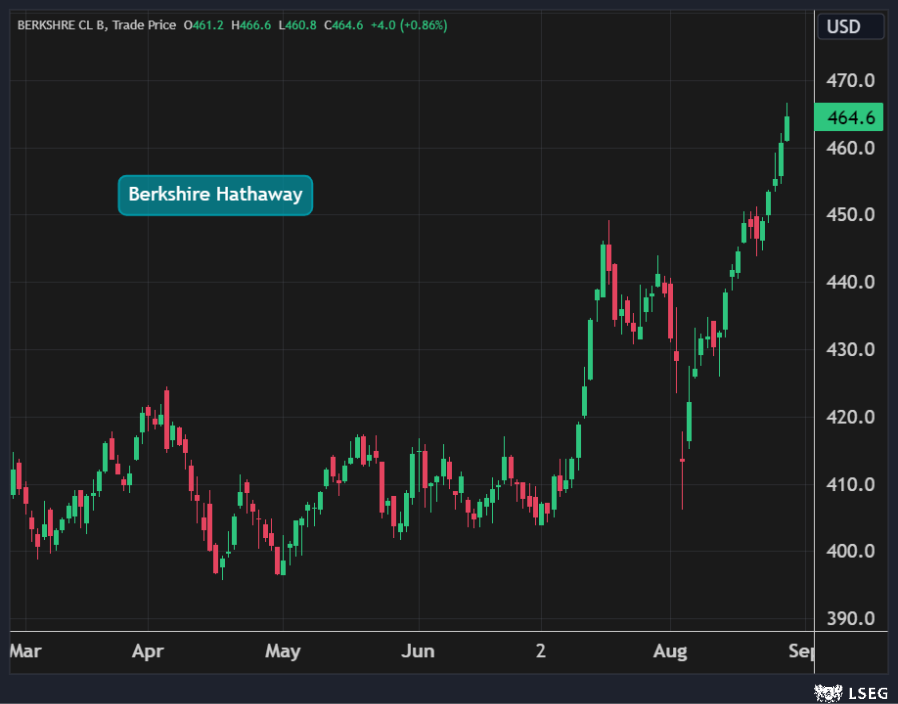
Task: Click the August red candle with longest wick
Action: coord(682,460)
